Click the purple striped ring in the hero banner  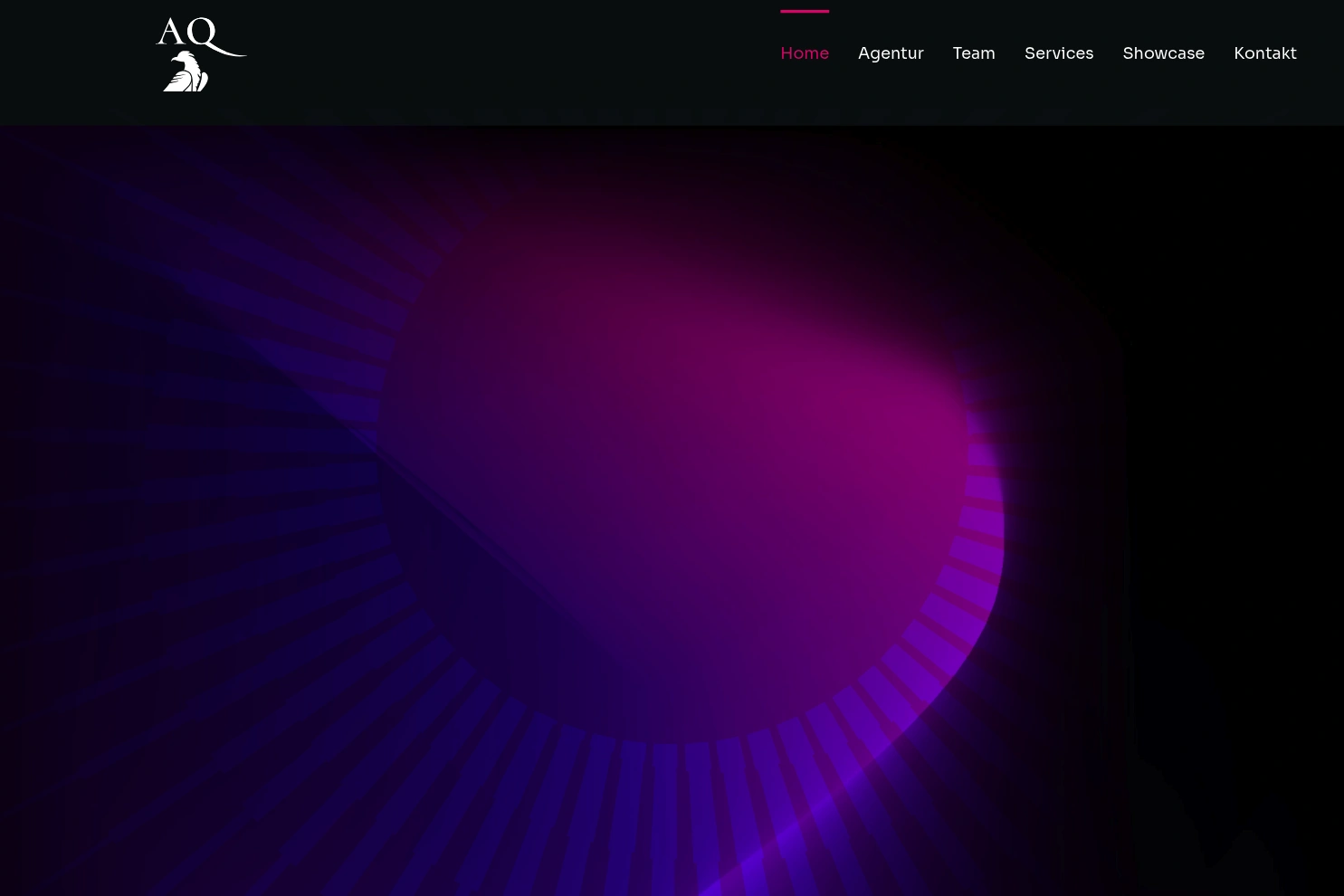coord(959,588)
